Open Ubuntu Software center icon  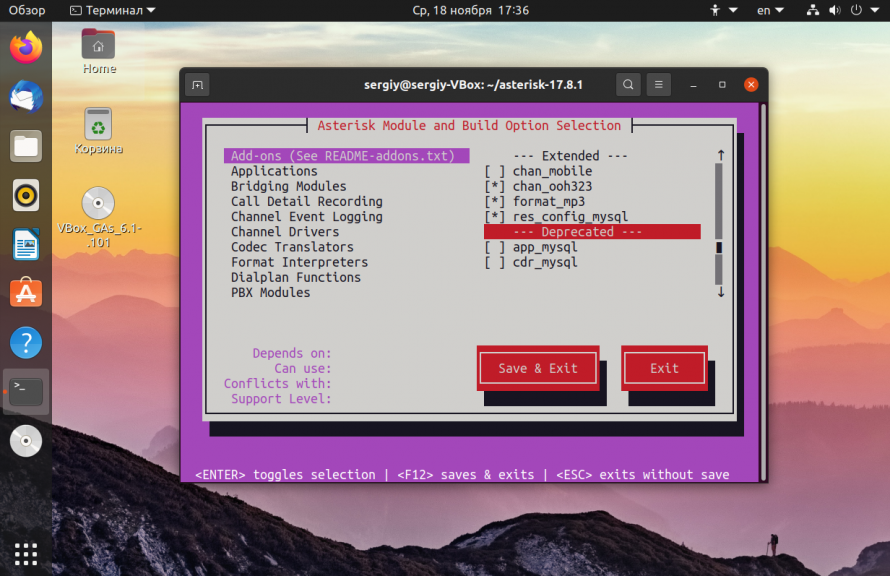(x=26, y=293)
